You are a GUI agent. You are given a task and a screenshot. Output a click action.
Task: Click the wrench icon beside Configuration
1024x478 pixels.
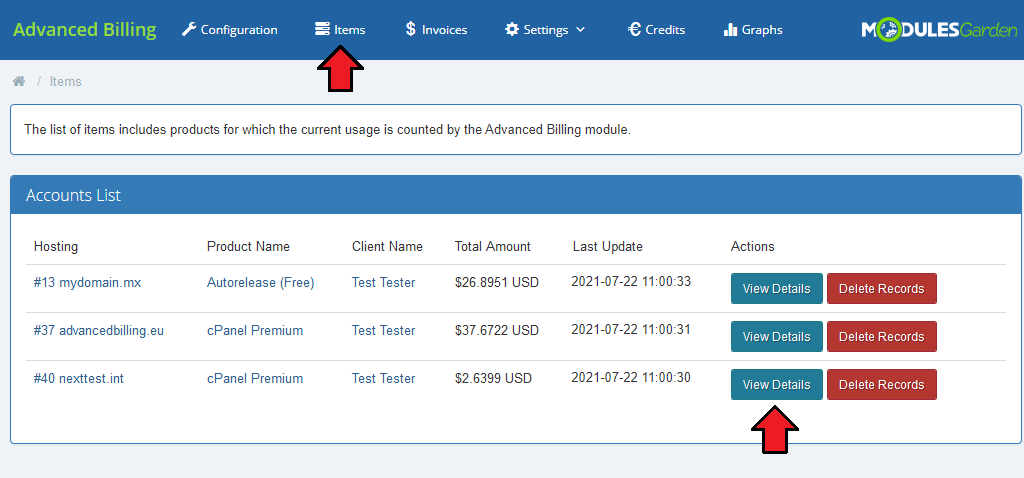pos(189,29)
